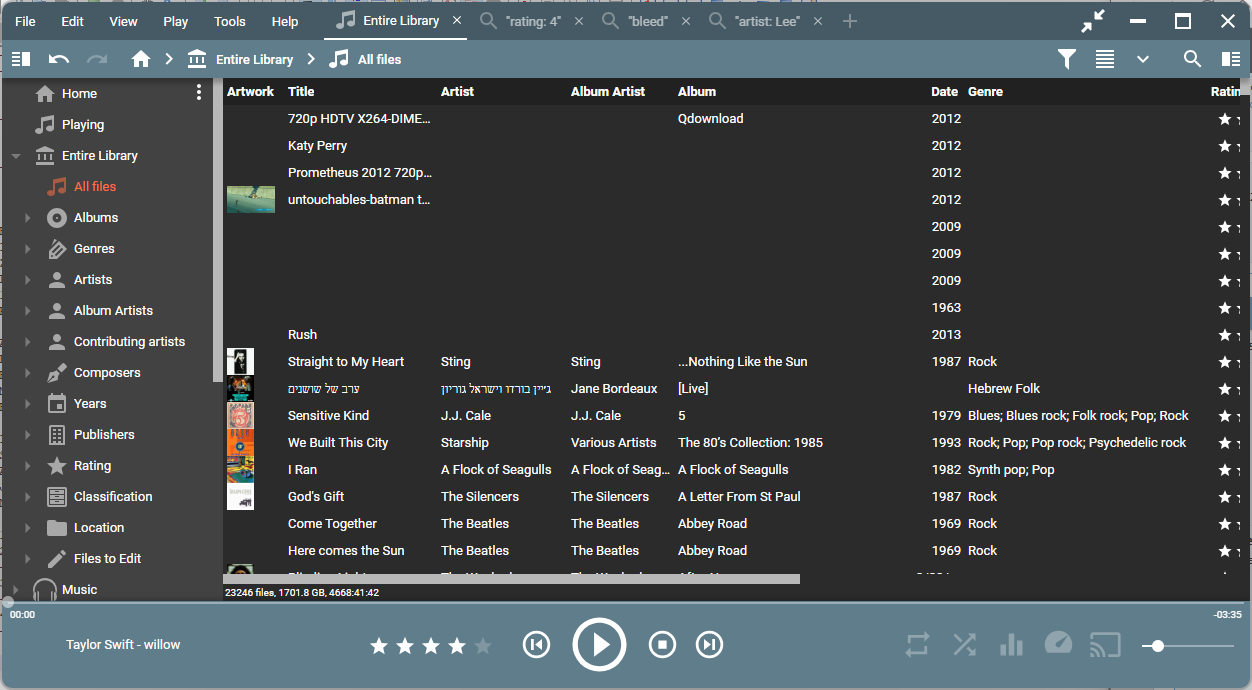
Task: Toggle repeat playback mode
Action: (917, 645)
